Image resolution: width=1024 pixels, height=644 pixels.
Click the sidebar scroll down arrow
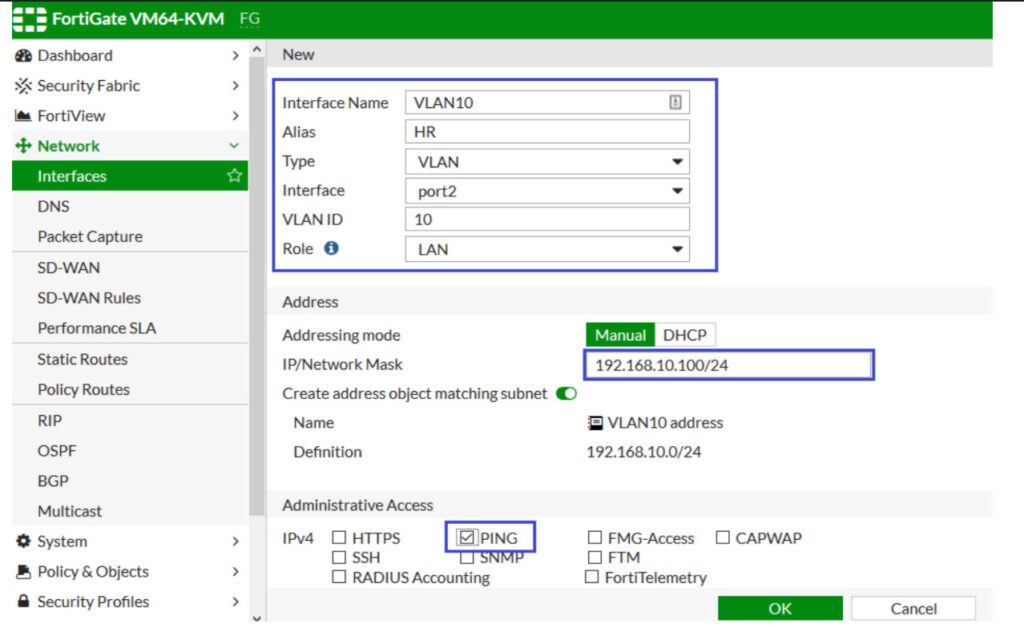pyautogui.click(x=257, y=618)
